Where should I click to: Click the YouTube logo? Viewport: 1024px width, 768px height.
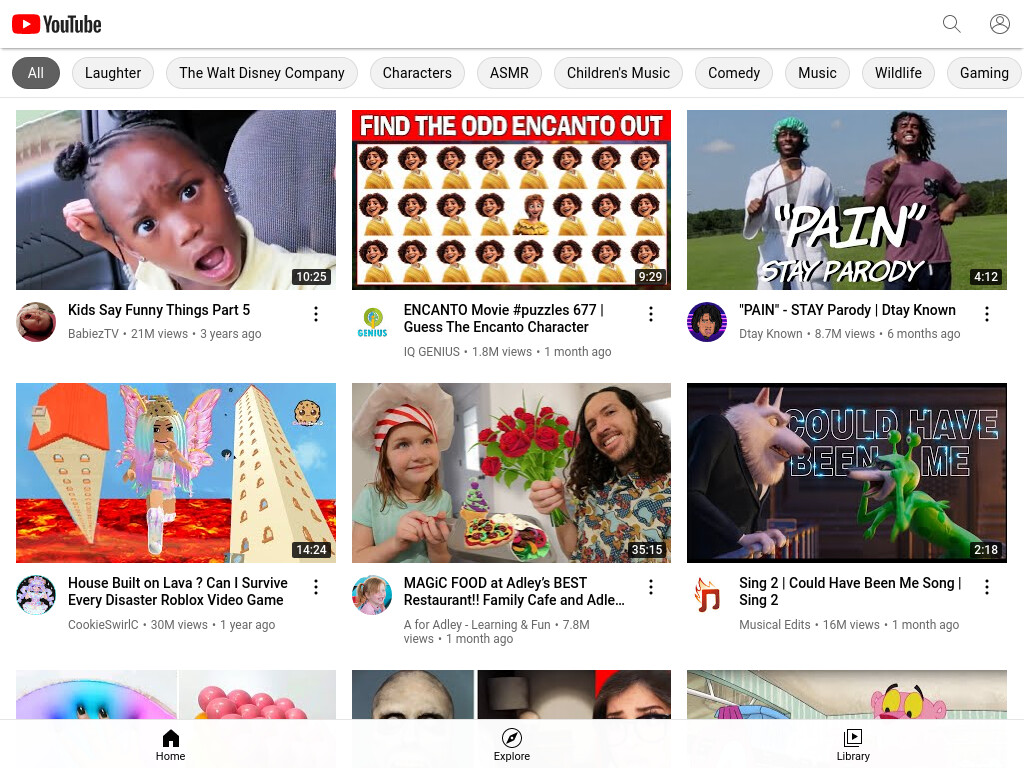(57, 24)
